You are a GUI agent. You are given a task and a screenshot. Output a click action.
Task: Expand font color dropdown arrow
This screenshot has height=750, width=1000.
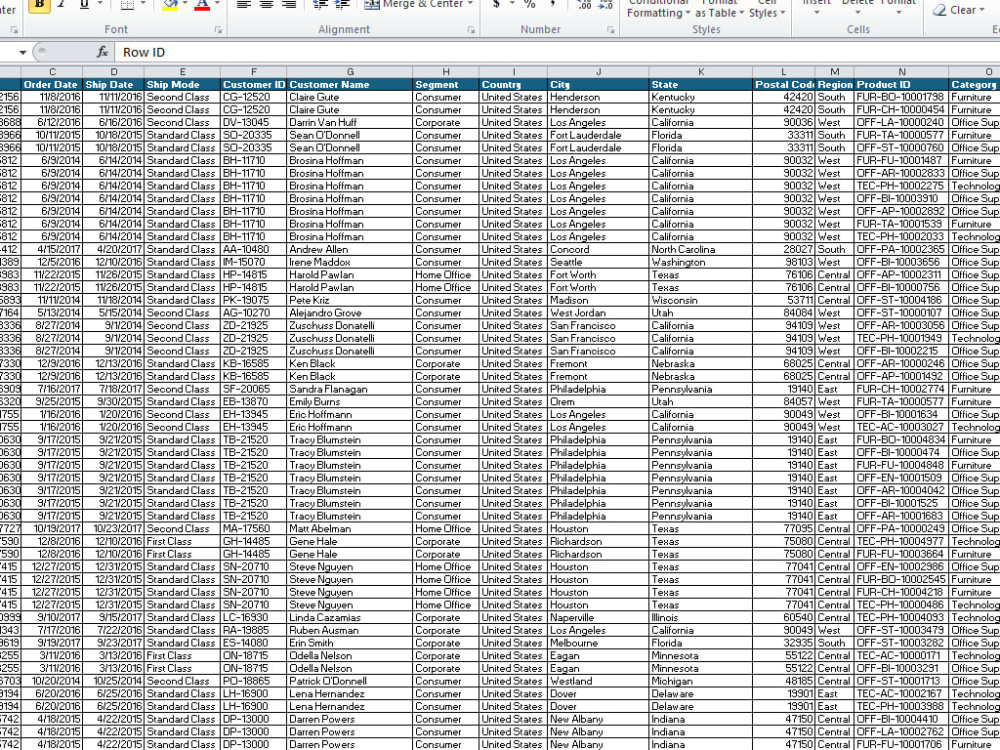217,4
